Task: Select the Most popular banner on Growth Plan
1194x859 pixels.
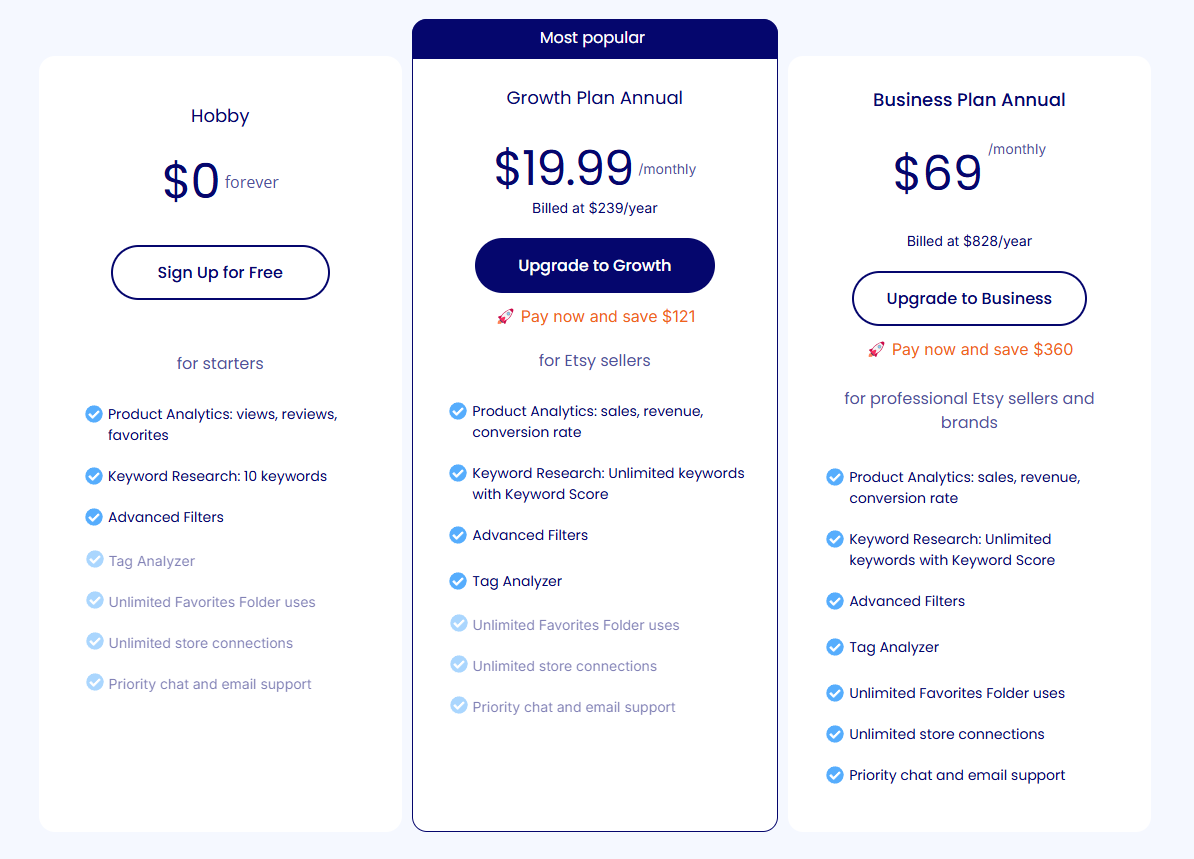Action: click(594, 38)
